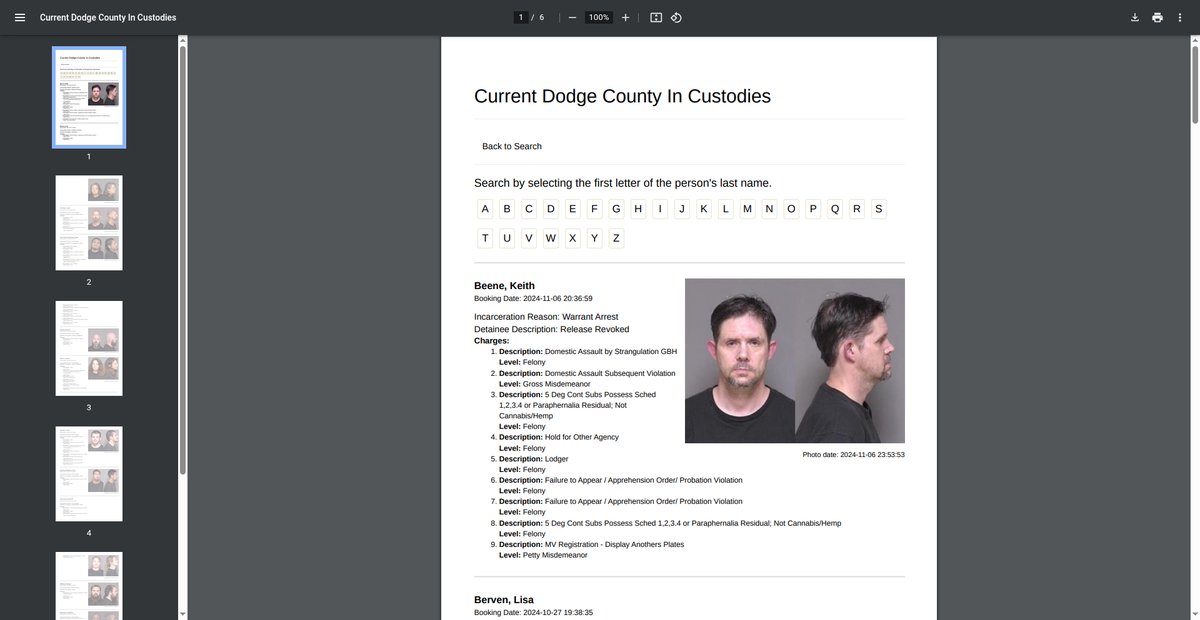Open the page 5 thumbnail
This screenshot has width=1200, height=620.
(89, 586)
